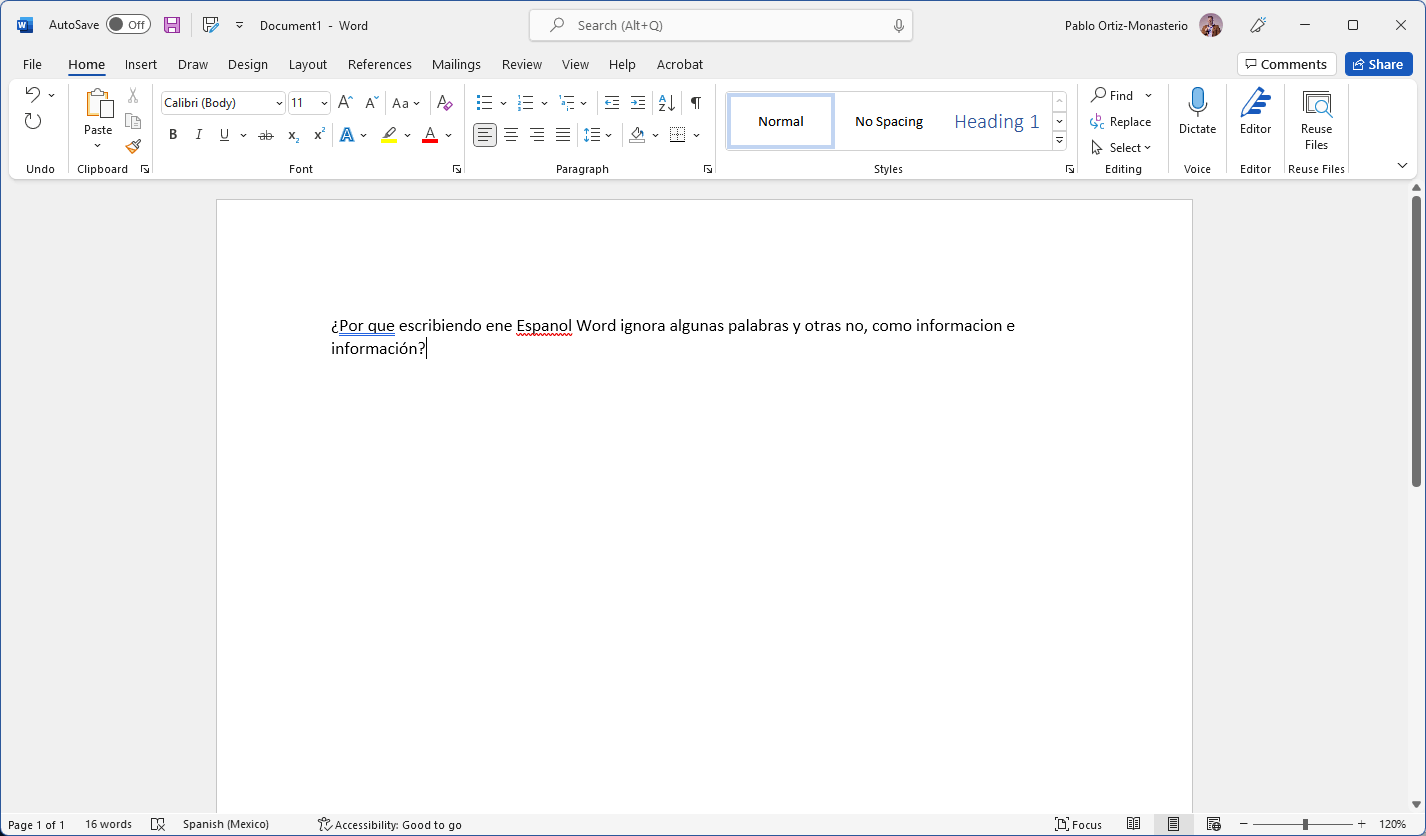
Task: Toggle Bold formatting
Action: click(173, 135)
